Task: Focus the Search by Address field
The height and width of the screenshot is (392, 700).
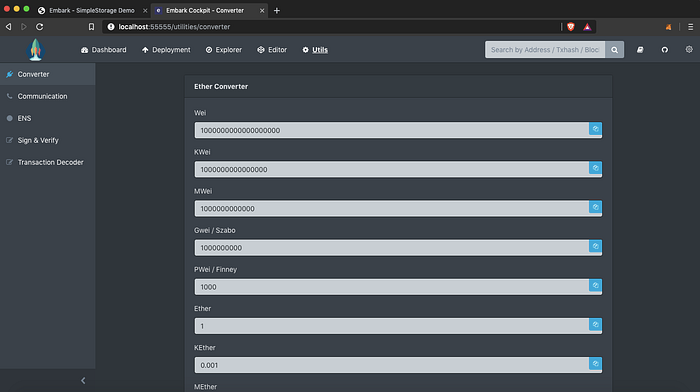Action: pos(545,50)
